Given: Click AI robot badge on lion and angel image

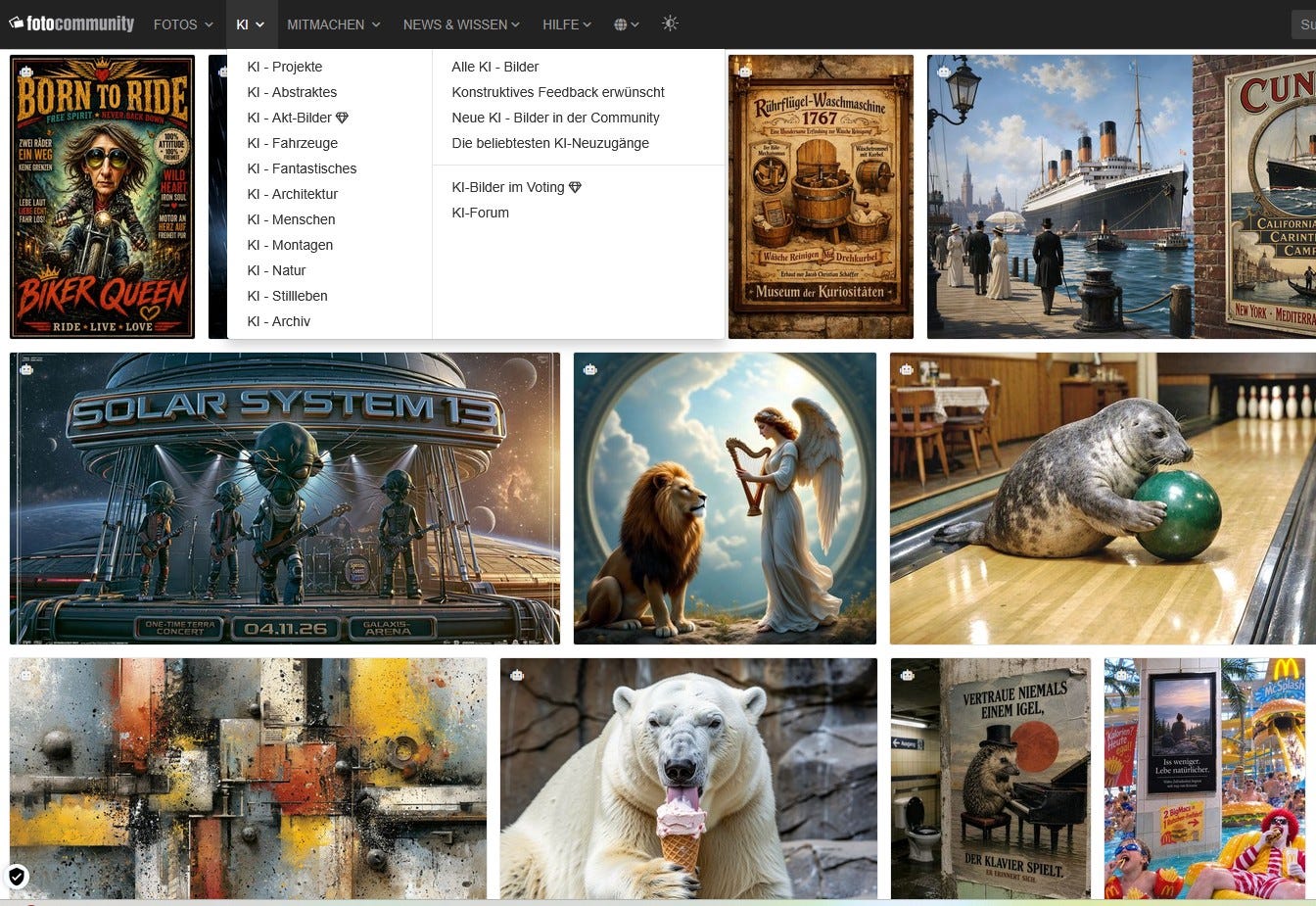Looking at the screenshot, I should 590,369.
